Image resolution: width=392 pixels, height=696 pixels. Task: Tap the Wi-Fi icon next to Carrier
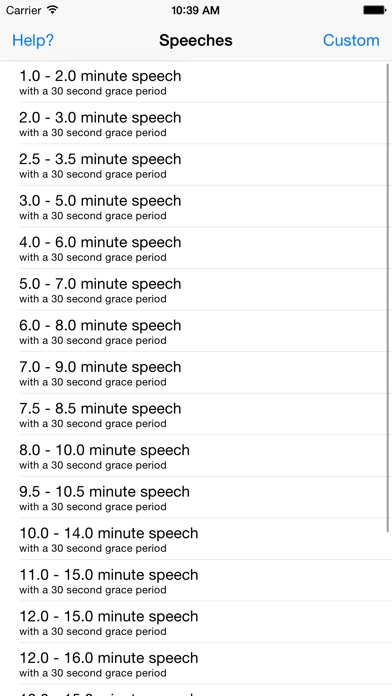(53, 10)
